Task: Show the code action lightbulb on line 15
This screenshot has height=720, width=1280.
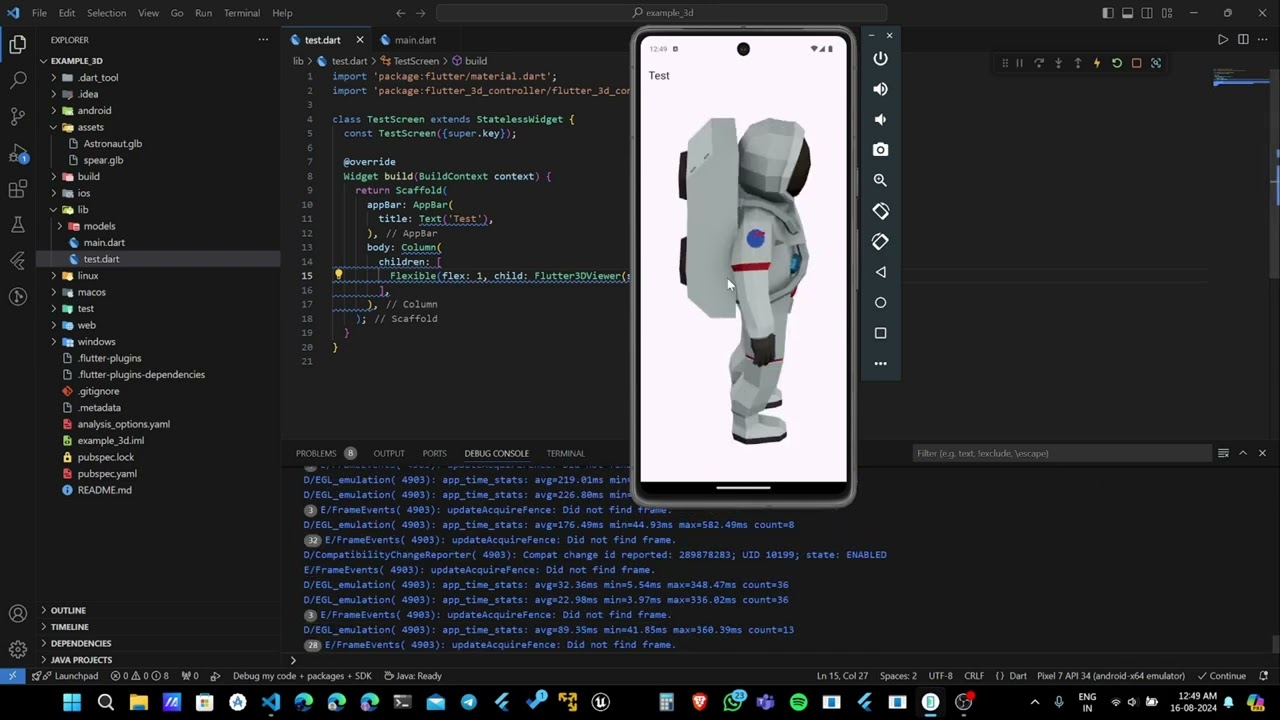Action: tap(338, 275)
